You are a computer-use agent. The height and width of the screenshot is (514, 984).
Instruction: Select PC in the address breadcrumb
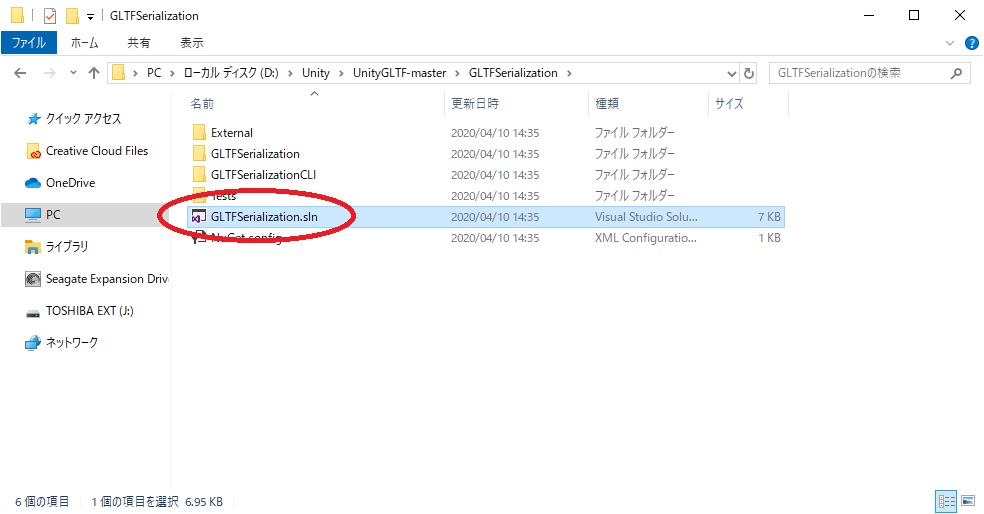154,73
